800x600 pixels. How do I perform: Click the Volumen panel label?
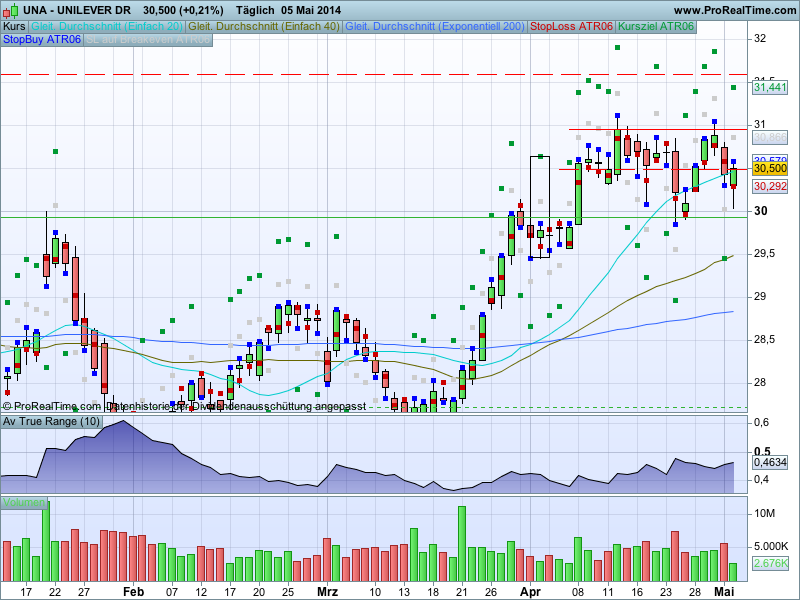point(24,503)
